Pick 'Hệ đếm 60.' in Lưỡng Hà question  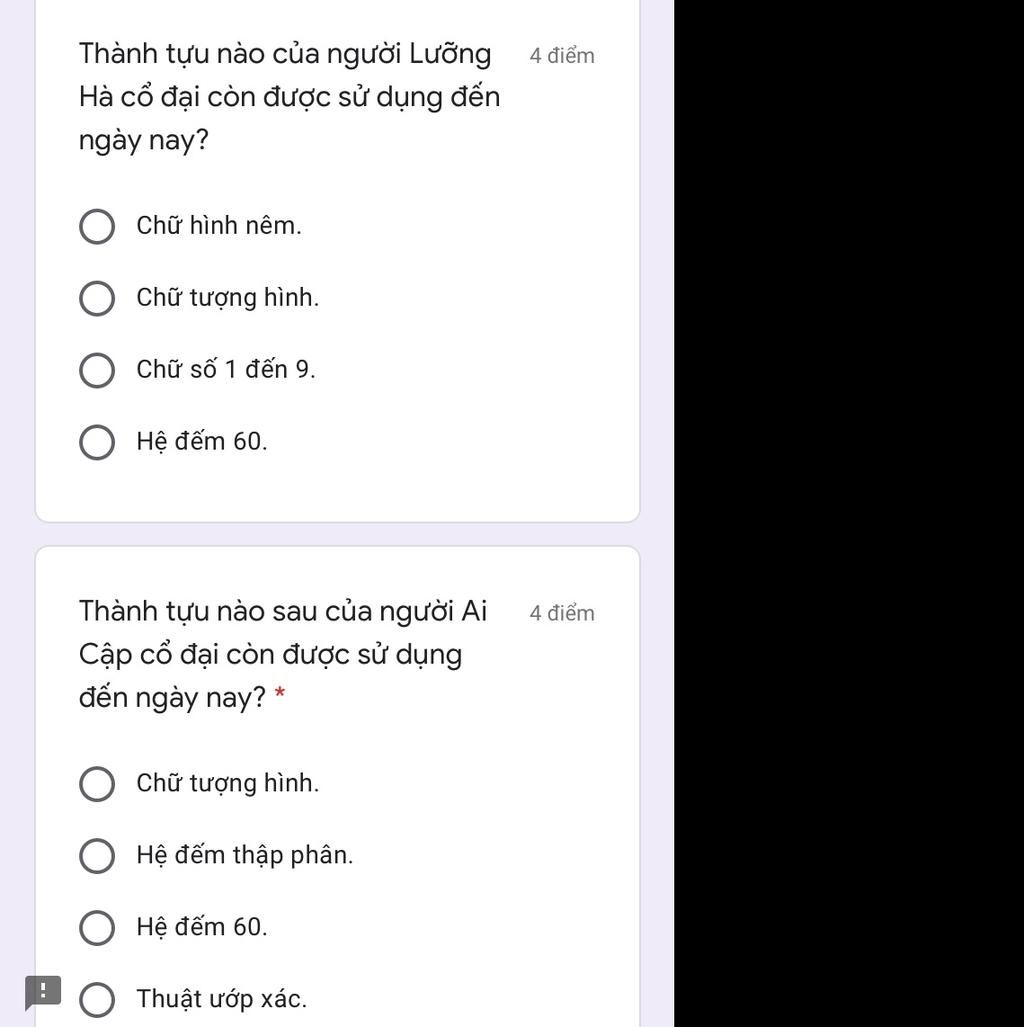coord(97,443)
